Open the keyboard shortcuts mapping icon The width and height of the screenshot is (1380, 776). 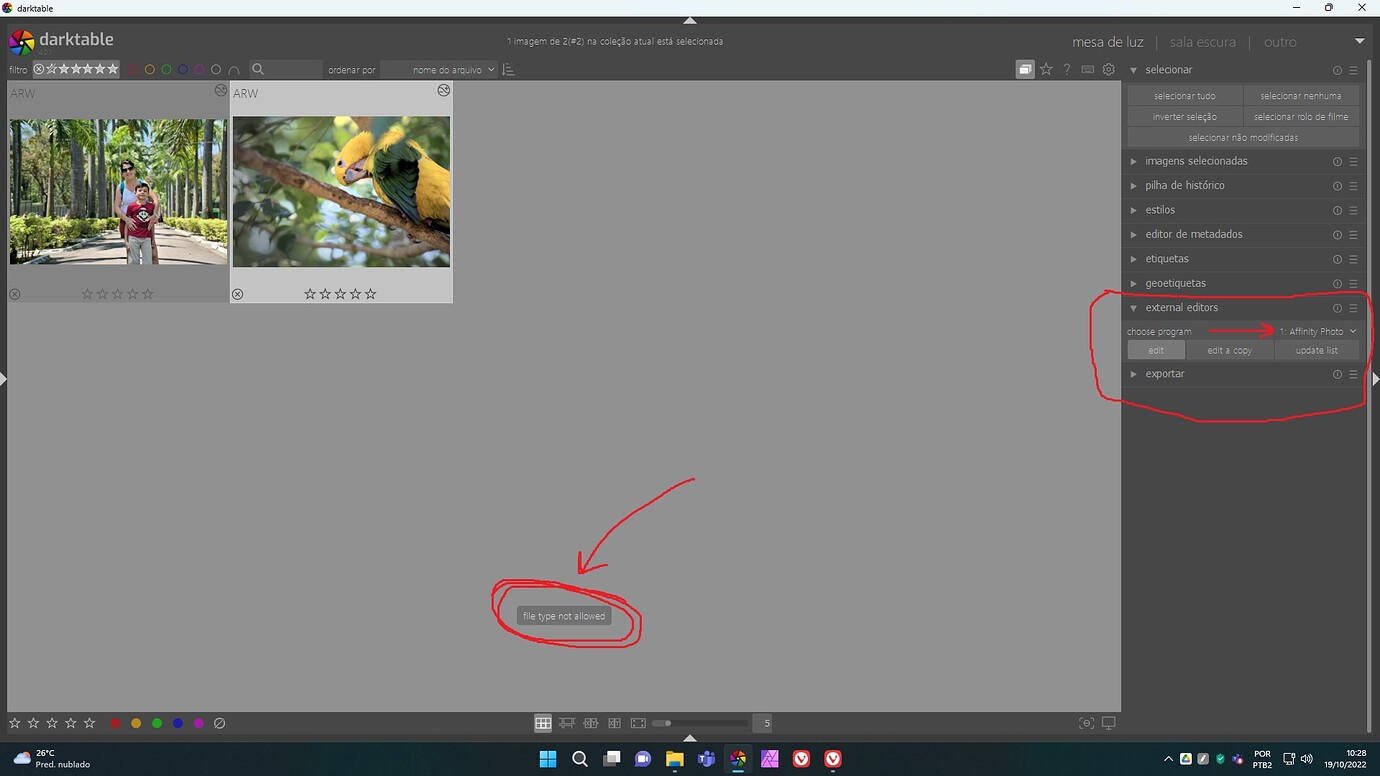[x=1087, y=69]
